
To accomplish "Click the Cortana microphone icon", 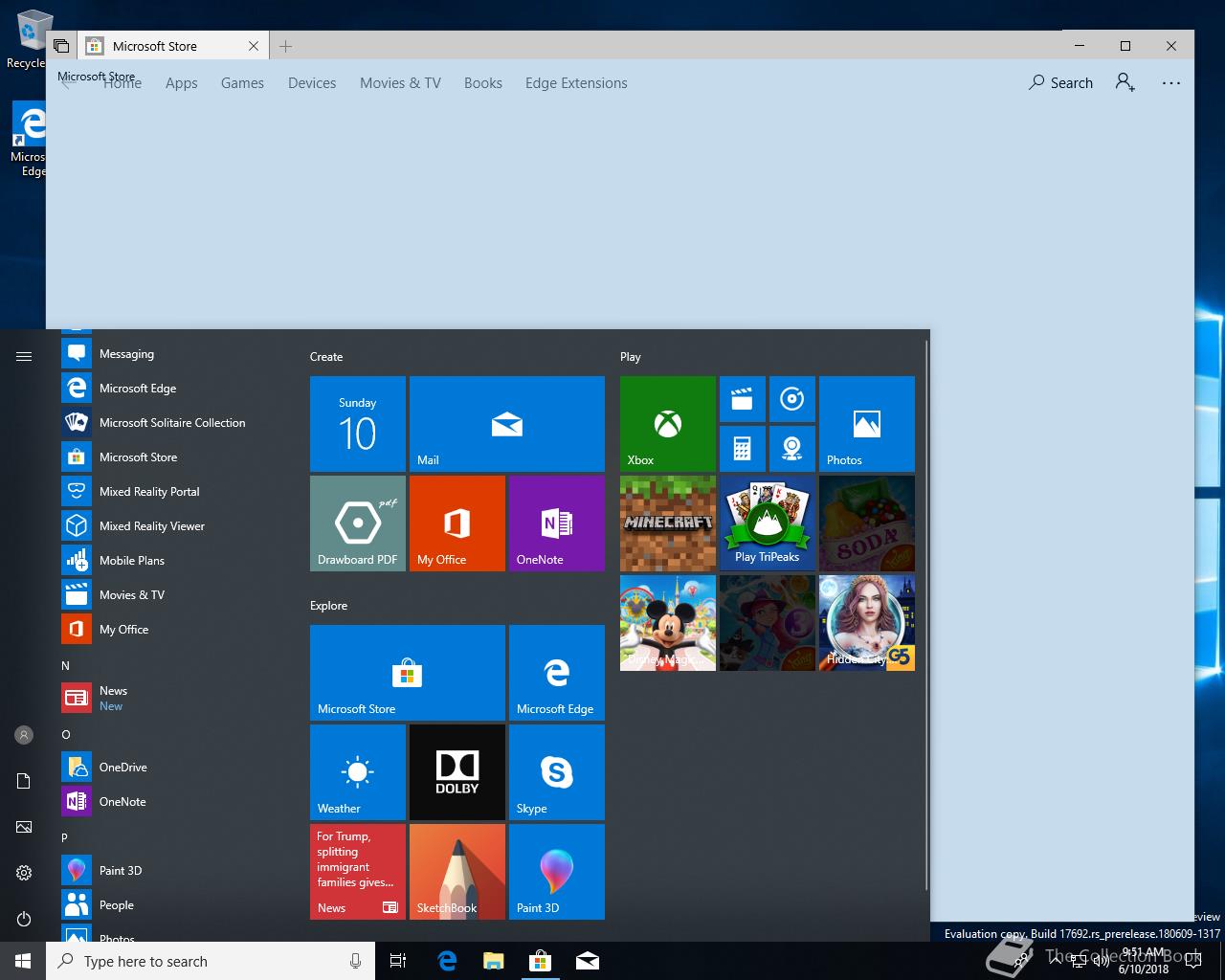I will 355,961.
